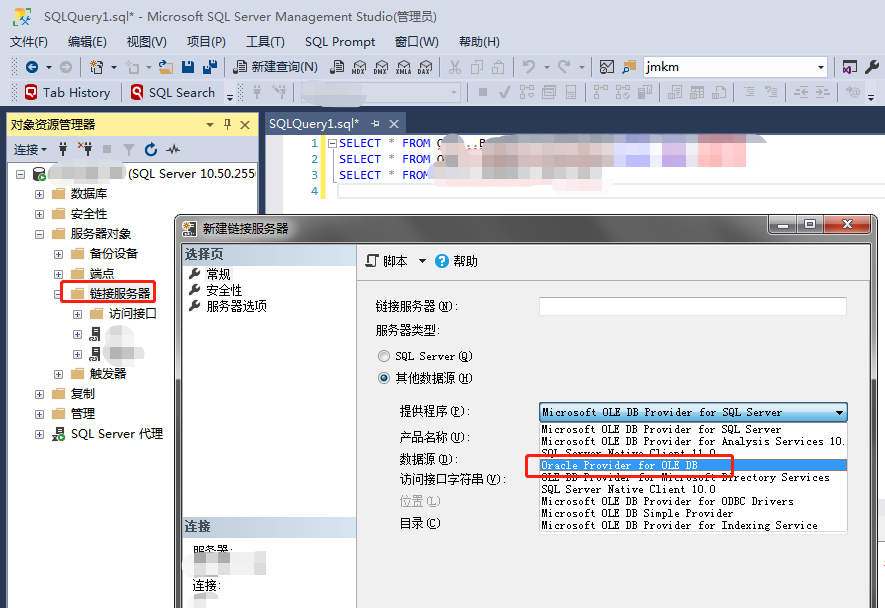Open the 视图(V) menu
This screenshot has width=885, height=608.
pyautogui.click(x=147, y=42)
